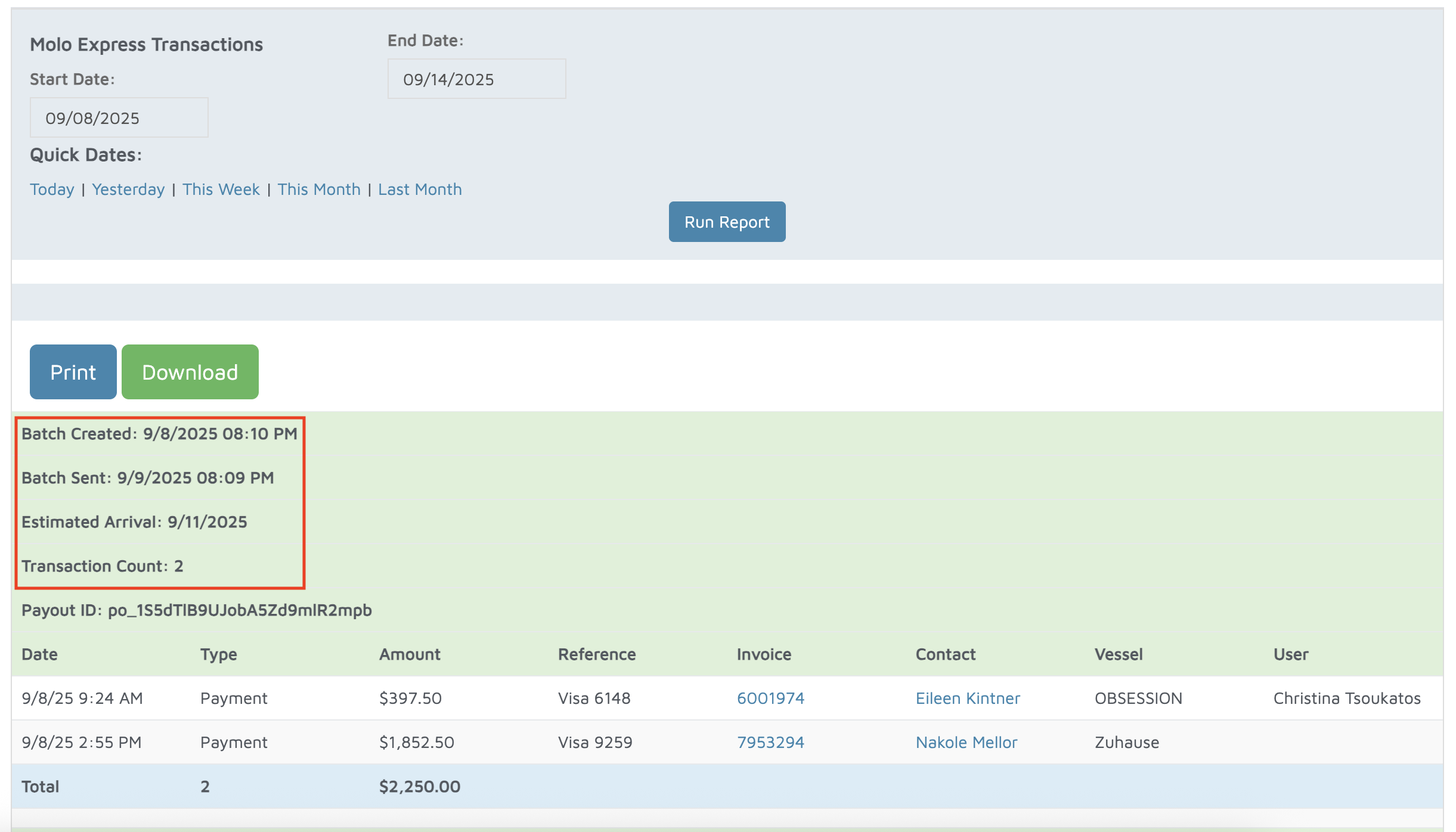Image resolution: width=1456 pixels, height=832 pixels.
Task: Click the Total $2,250.00 cell
Action: (x=419, y=787)
